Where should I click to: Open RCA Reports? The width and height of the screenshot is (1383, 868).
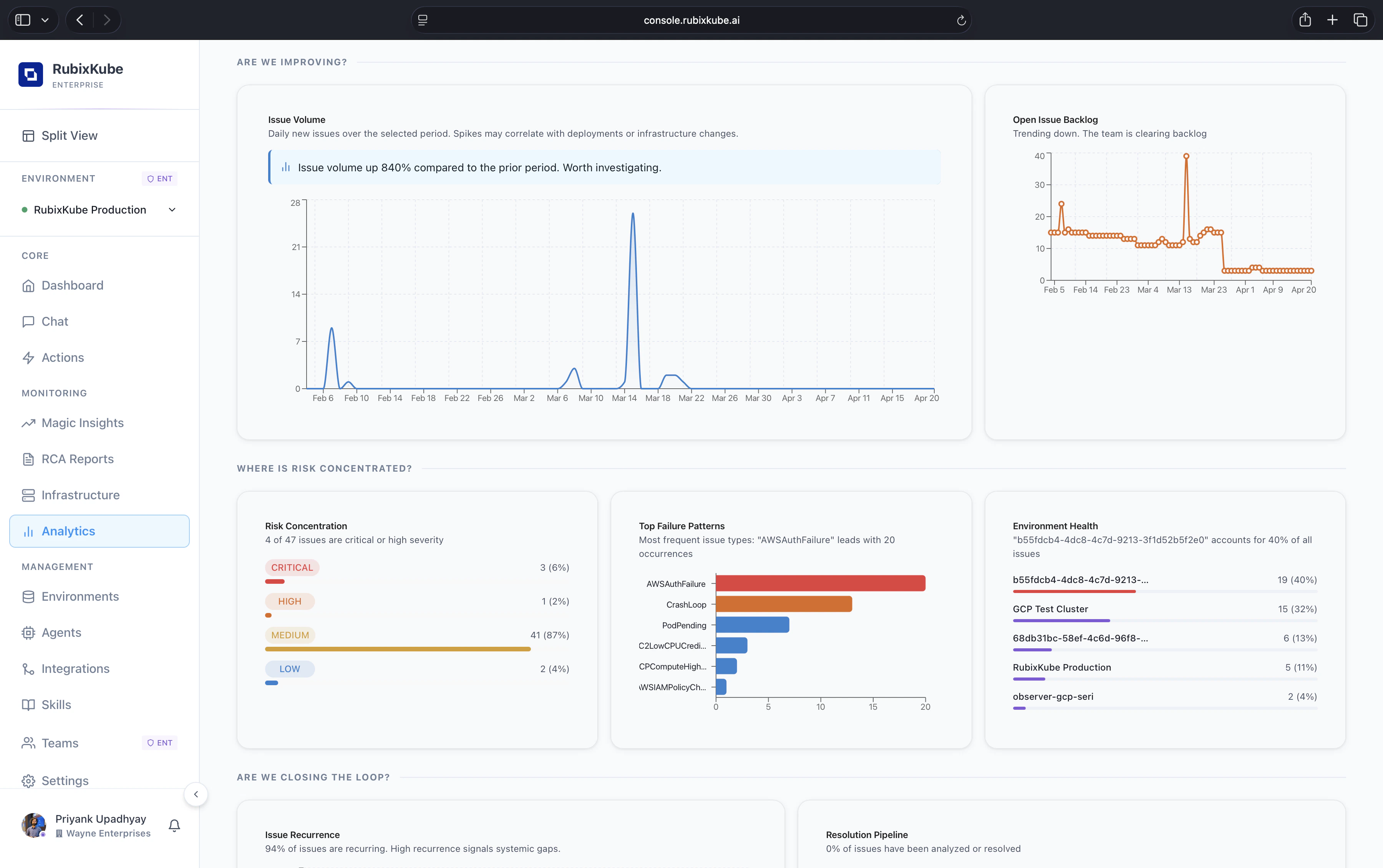click(77, 459)
